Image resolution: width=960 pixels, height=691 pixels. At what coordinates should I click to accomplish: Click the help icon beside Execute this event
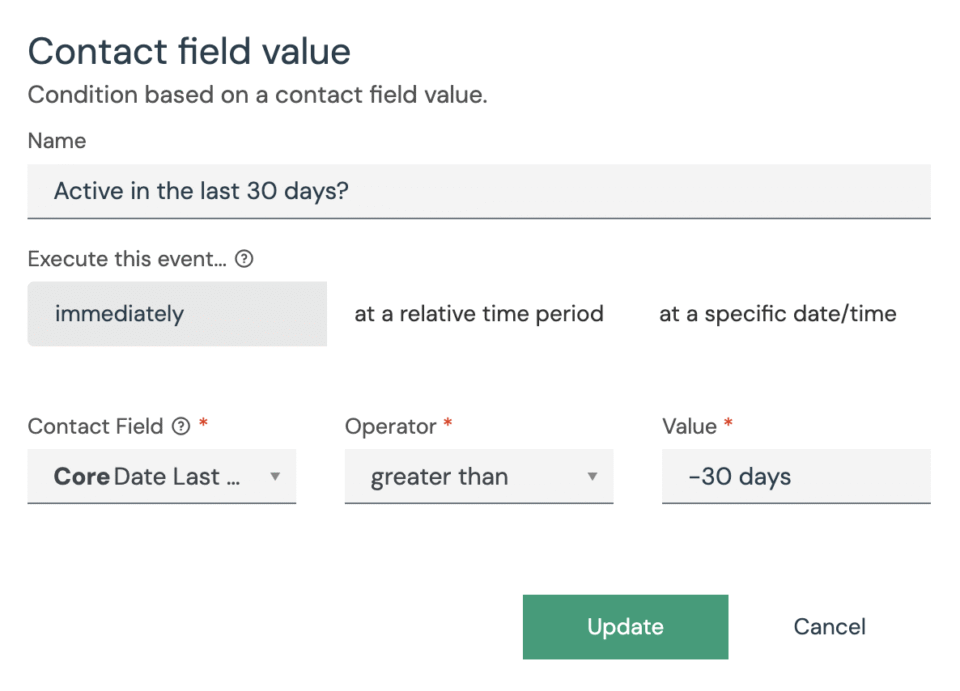244,260
